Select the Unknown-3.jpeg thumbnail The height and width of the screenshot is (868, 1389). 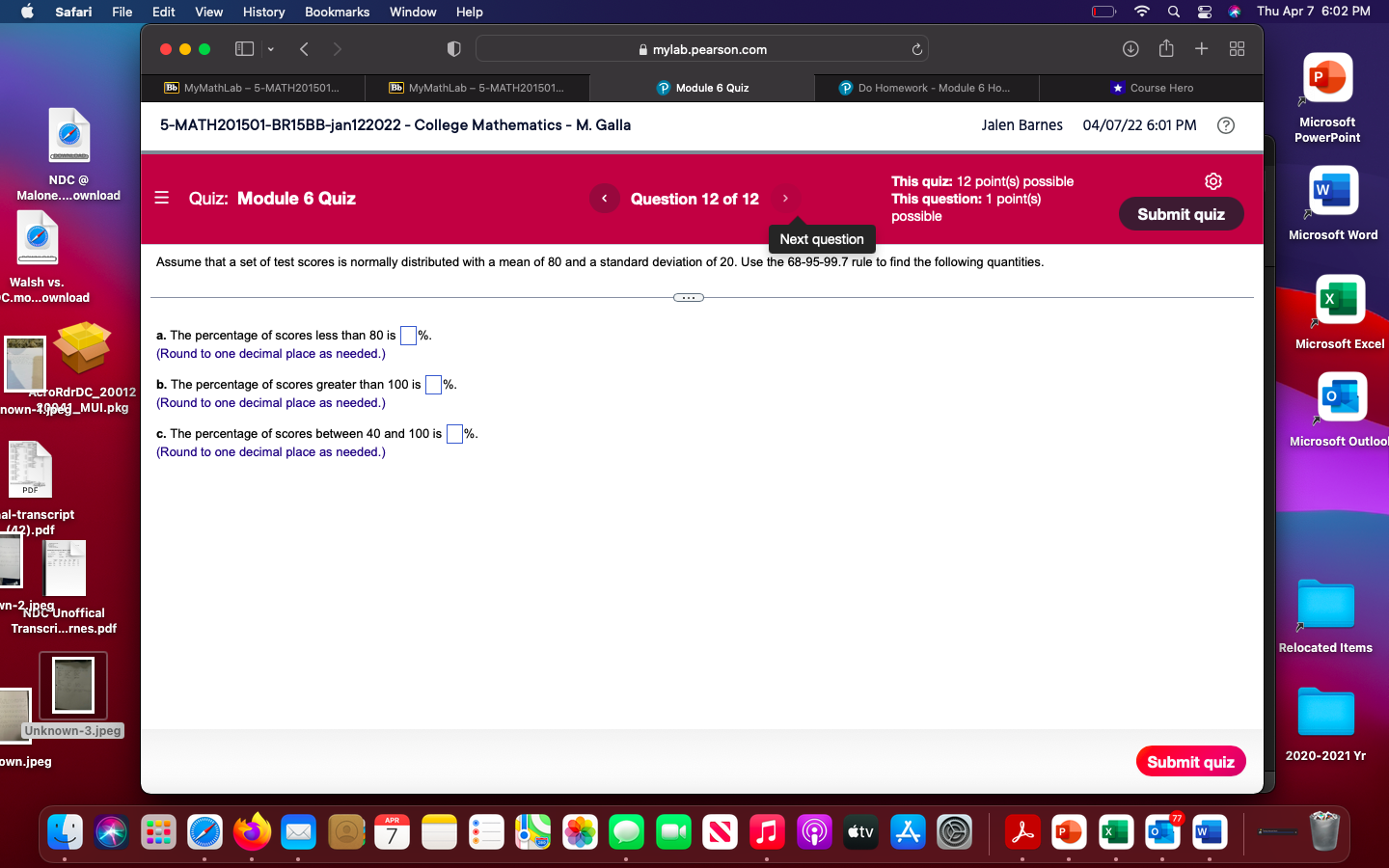coord(73,685)
